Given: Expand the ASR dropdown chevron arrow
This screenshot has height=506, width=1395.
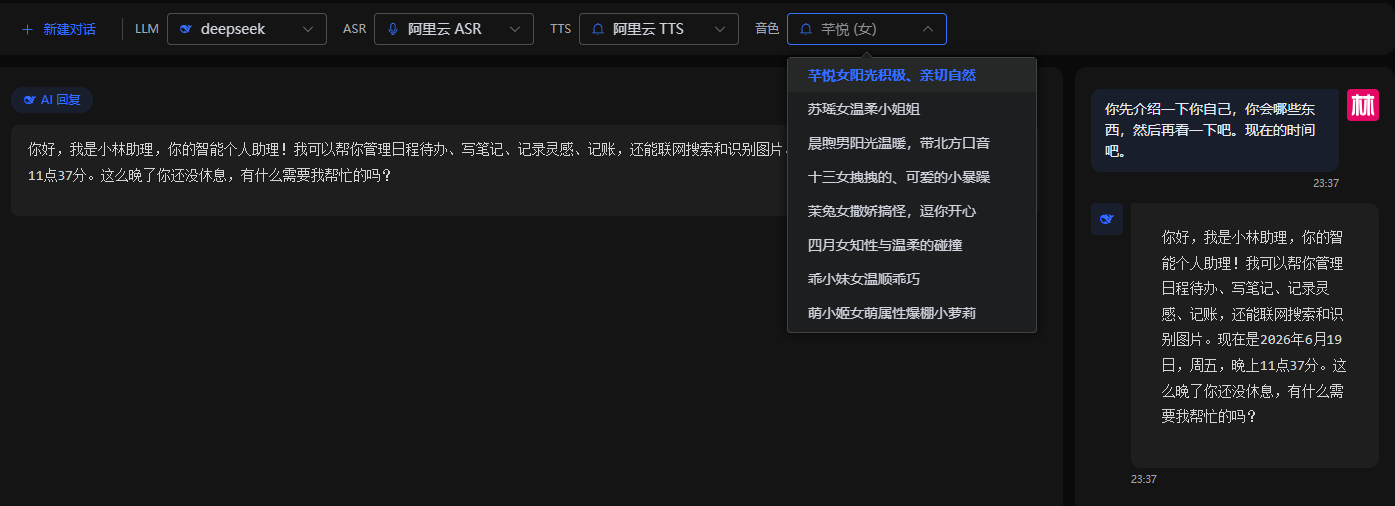Looking at the screenshot, I should [515, 29].
